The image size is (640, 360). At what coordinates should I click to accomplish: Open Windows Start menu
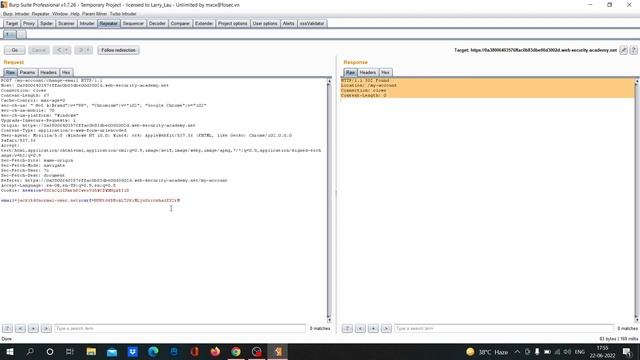point(10,351)
